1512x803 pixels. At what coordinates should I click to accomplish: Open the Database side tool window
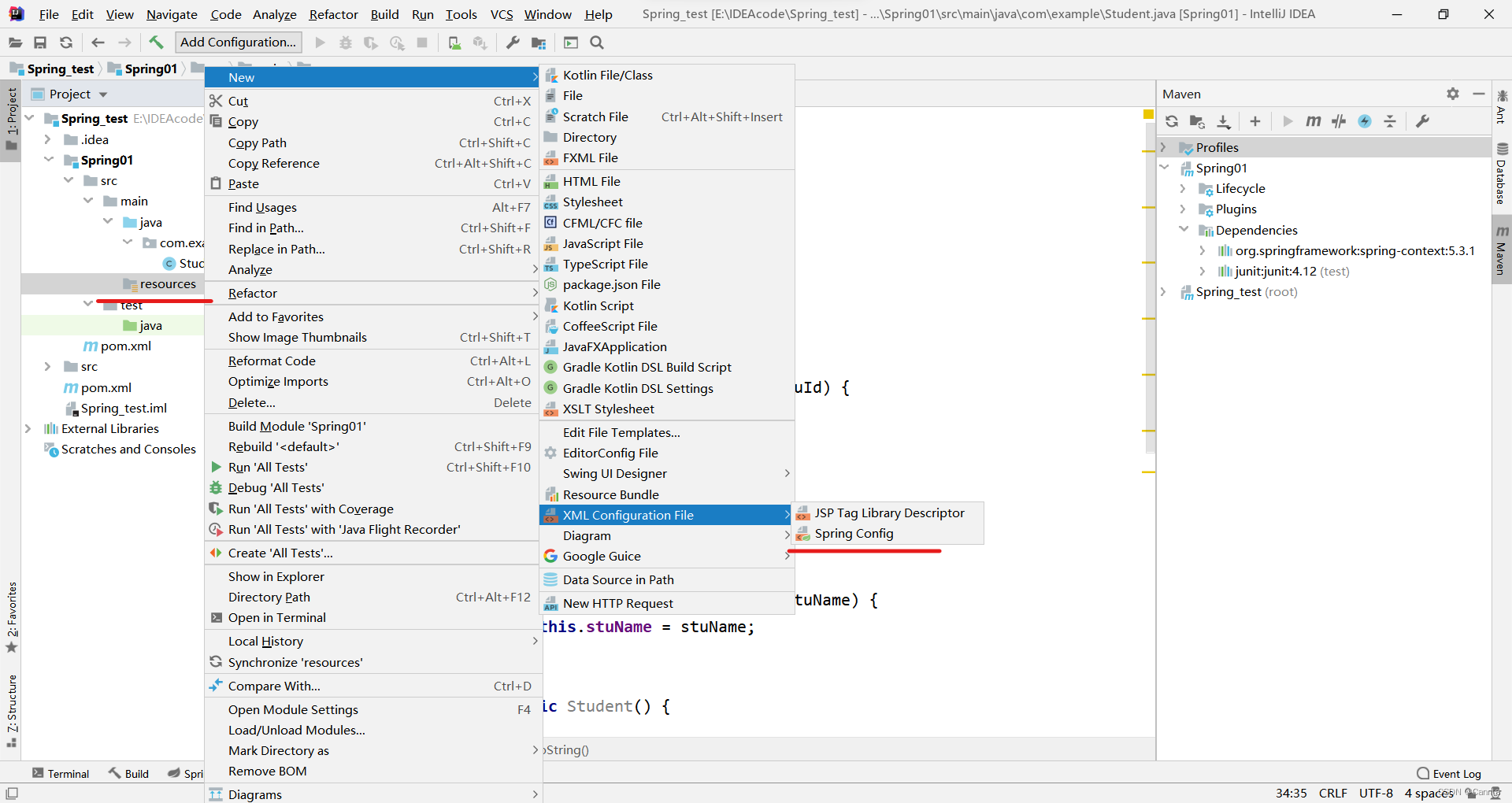click(1502, 174)
